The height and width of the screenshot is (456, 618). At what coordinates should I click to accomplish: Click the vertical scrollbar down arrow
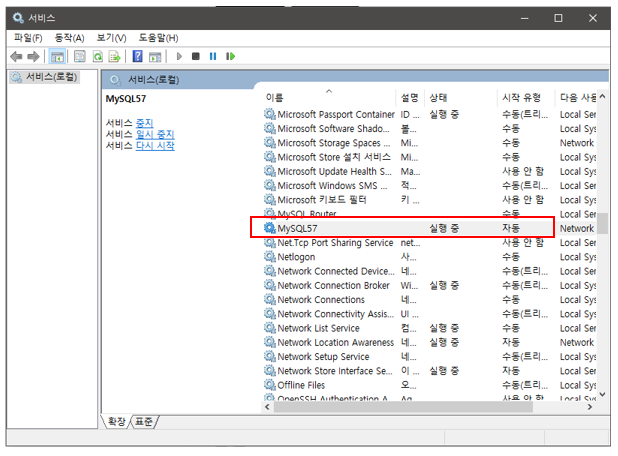click(603, 394)
